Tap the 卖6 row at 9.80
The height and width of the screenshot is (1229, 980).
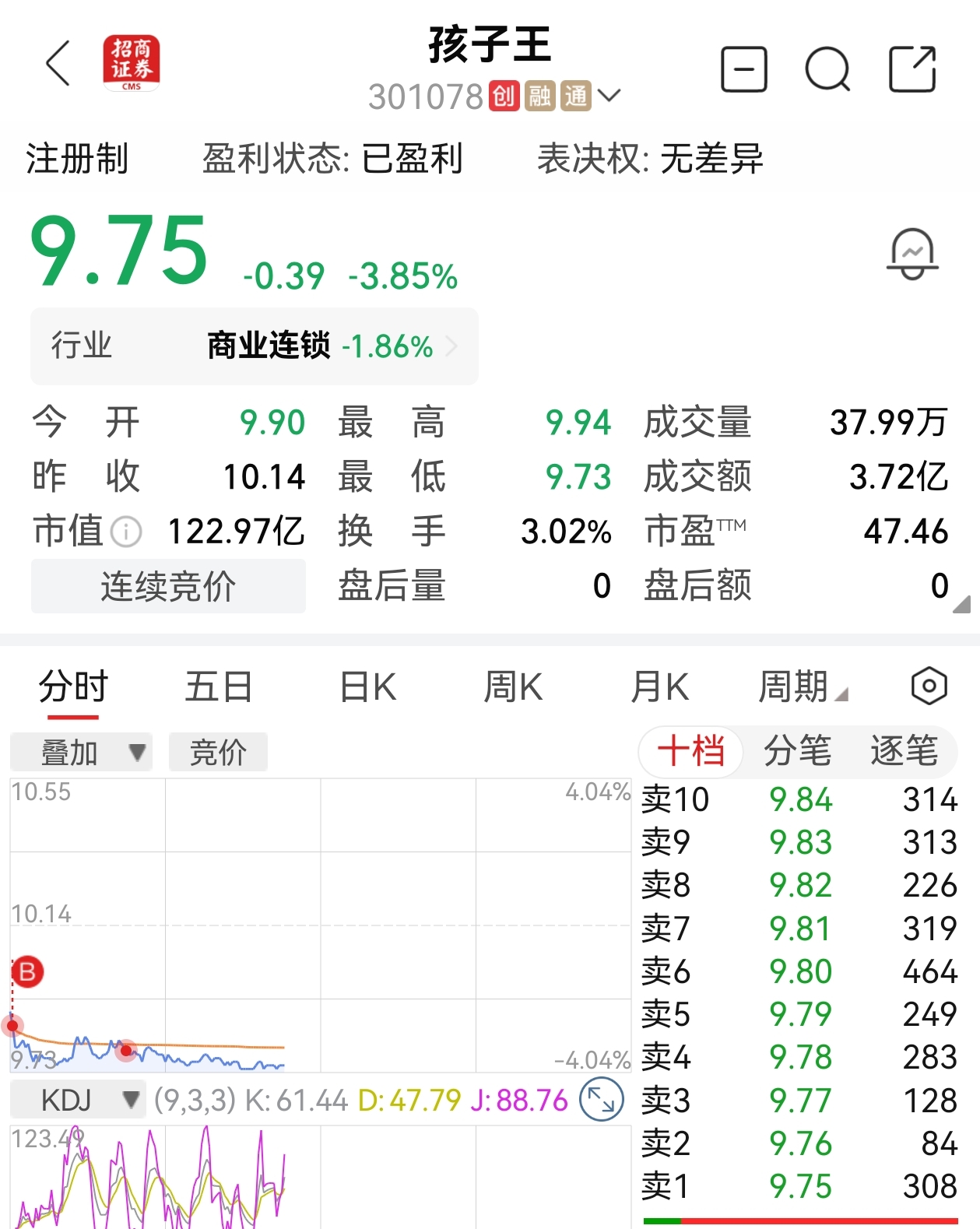click(799, 971)
